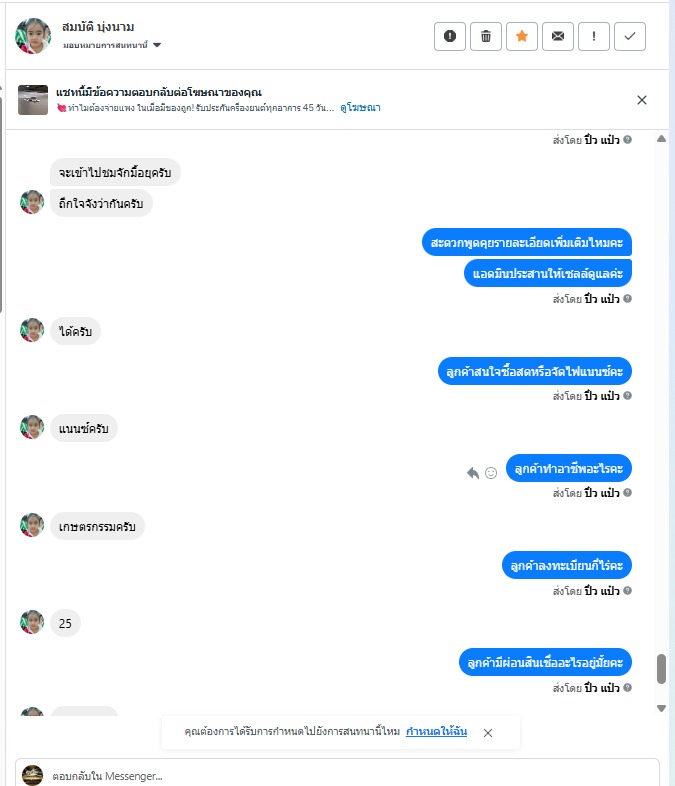Focus the reply in Messenger input field
The width and height of the screenshot is (675, 786).
337,775
